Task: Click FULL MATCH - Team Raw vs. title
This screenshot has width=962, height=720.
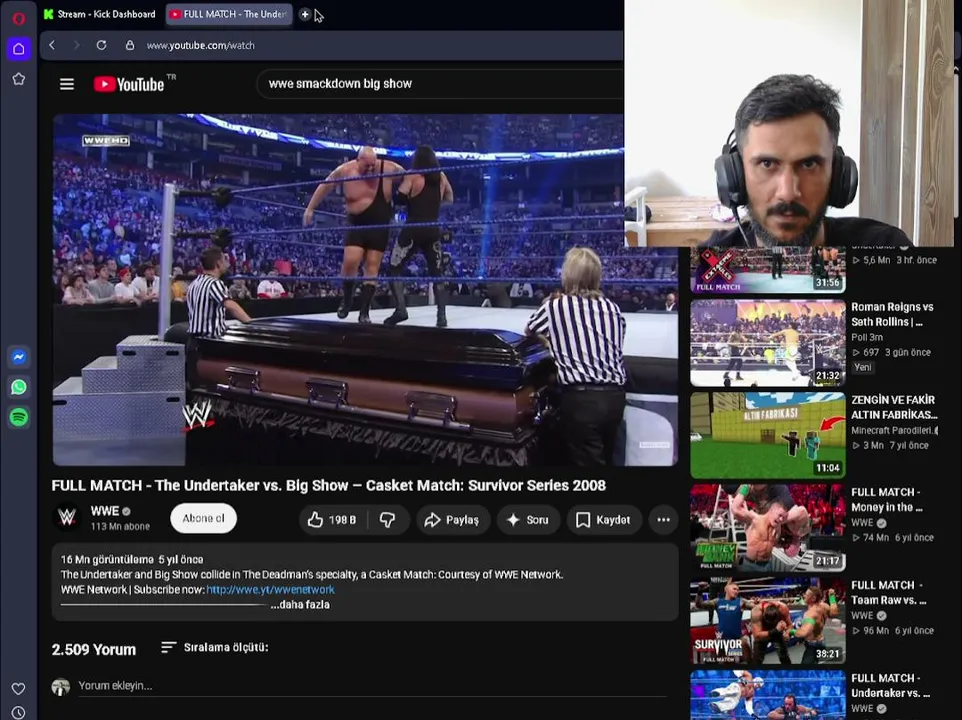Action: pyautogui.click(x=888, y=592)
